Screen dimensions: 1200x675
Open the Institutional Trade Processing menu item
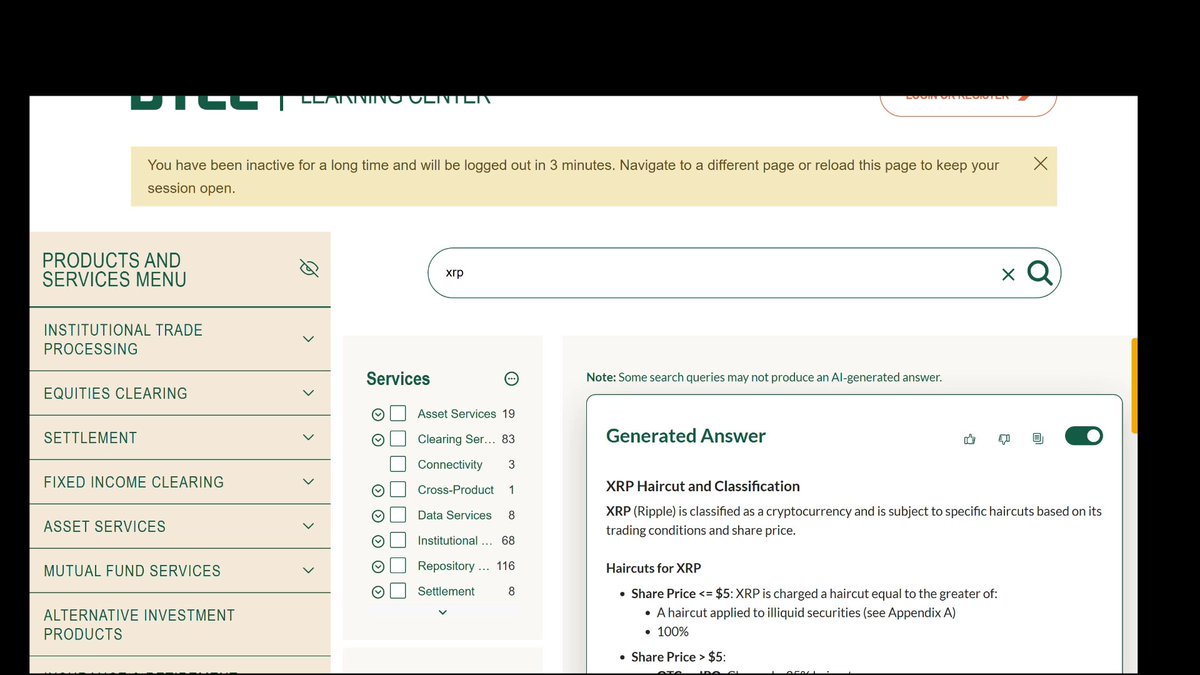123,339
